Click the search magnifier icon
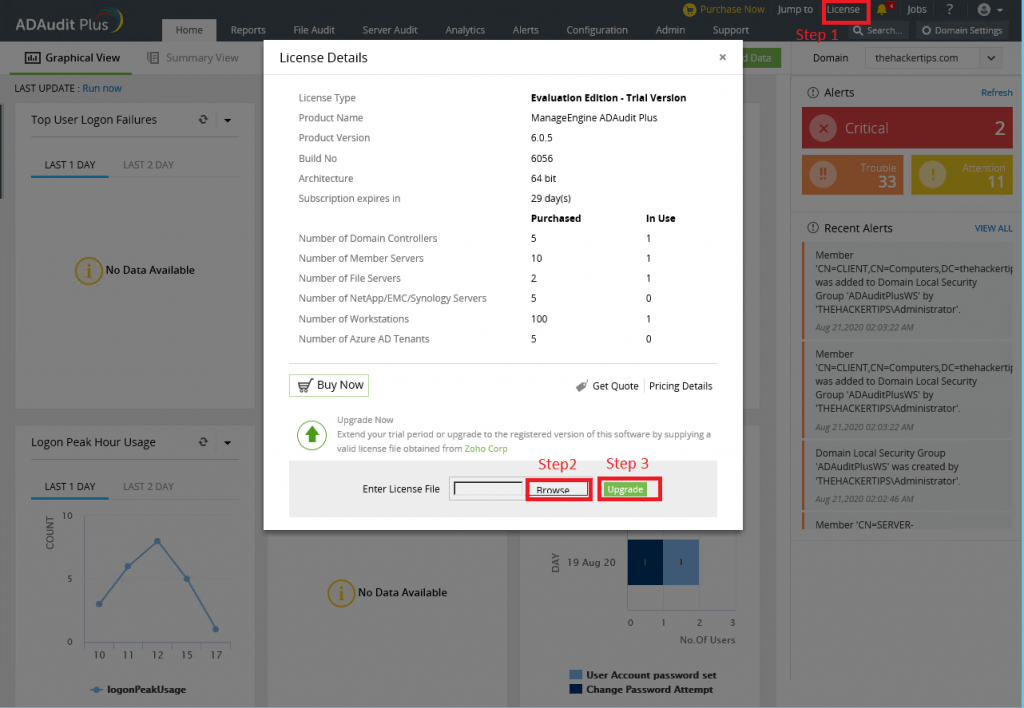This screenshot has width=1024, height=708. tap(858, 30)
